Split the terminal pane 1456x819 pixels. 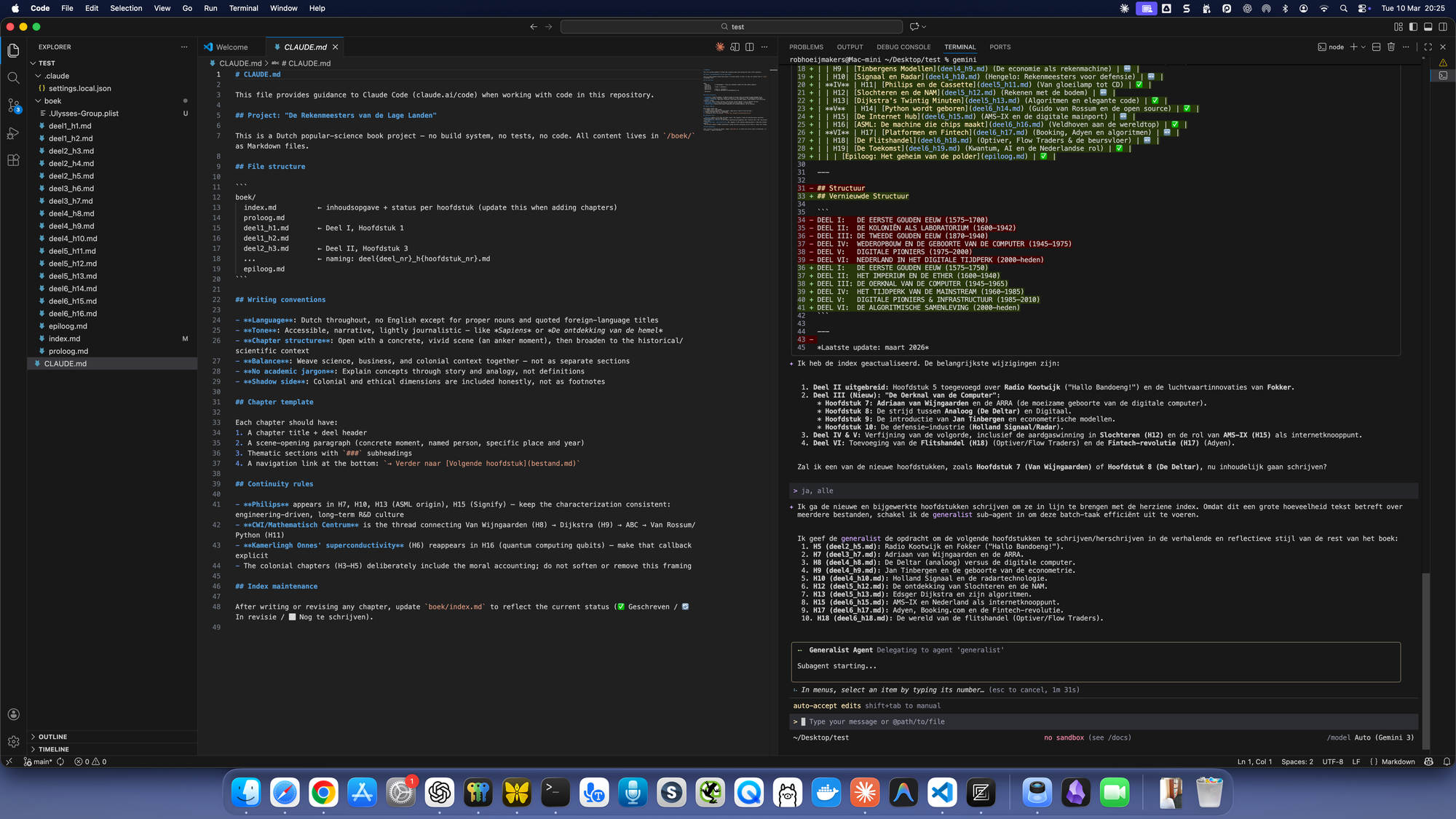(1376, 47)
